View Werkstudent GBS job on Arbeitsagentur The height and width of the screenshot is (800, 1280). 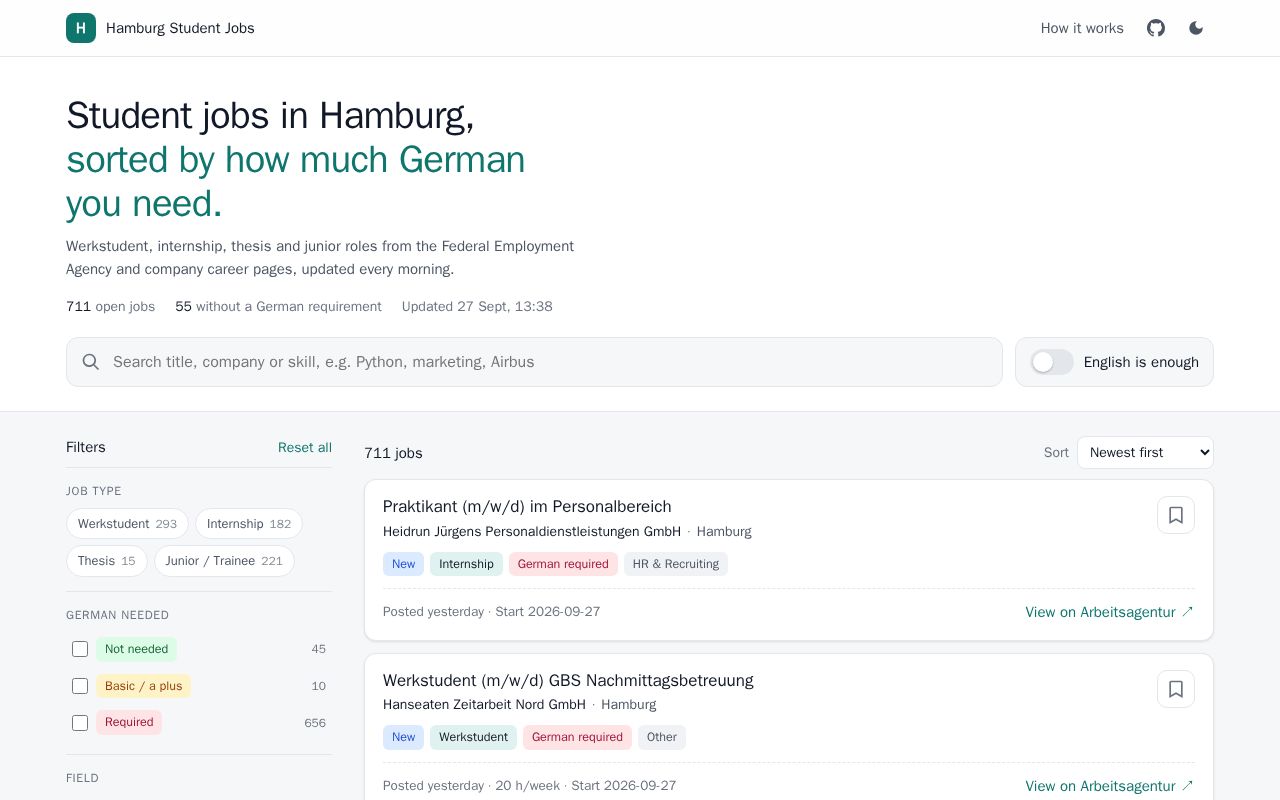(x=1109, y=786)
